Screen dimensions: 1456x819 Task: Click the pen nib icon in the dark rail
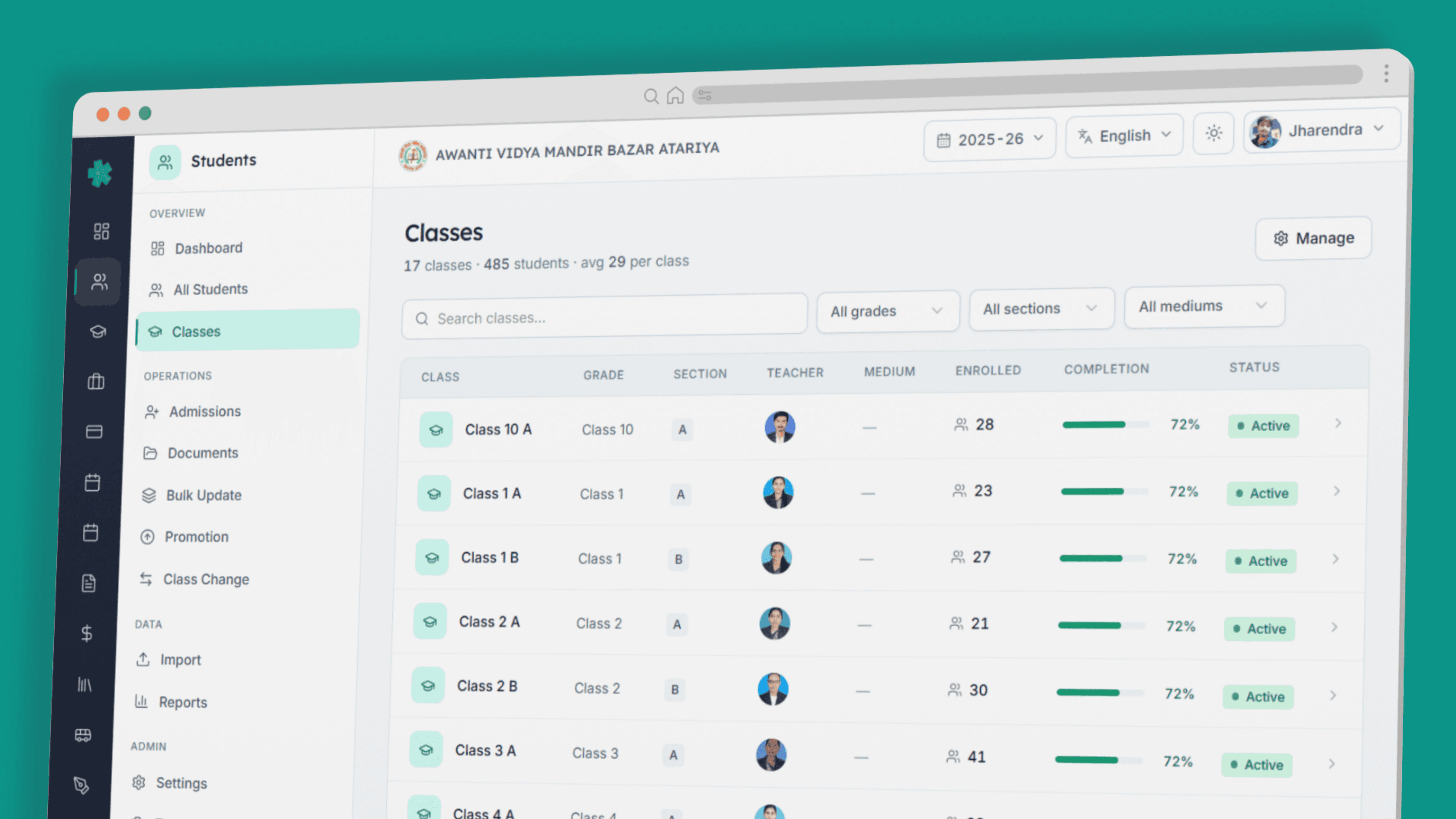tap(81, 785)
